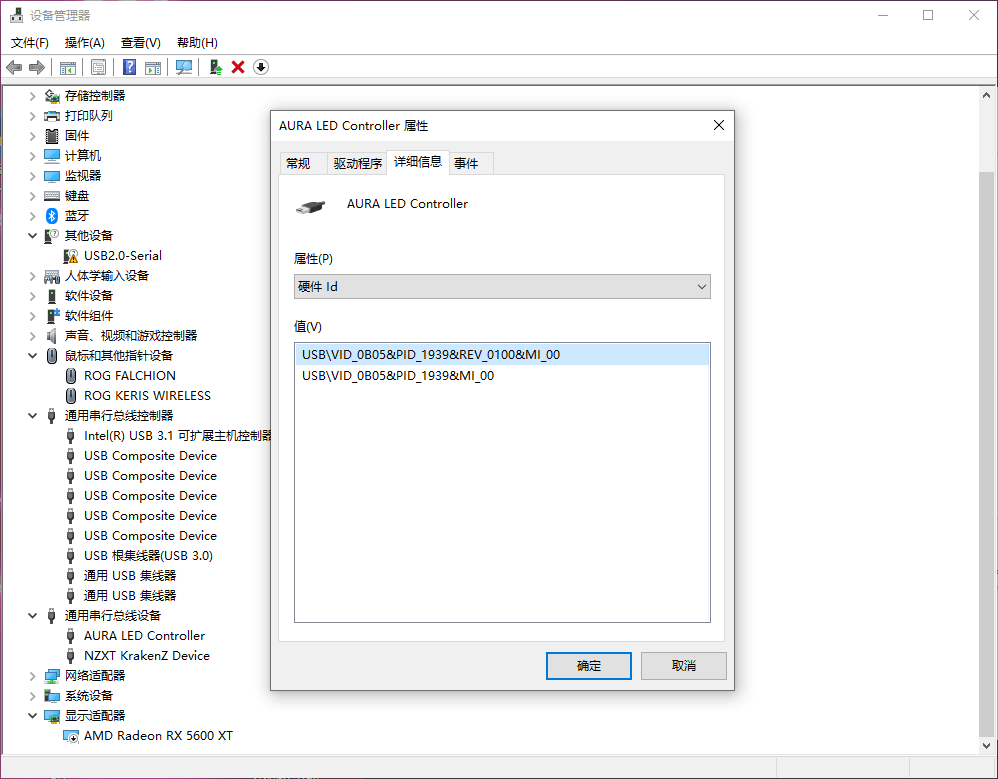Click the scan for hardware changes icon
The height and width of the screenshot is (779, 998).
[184, 67]
